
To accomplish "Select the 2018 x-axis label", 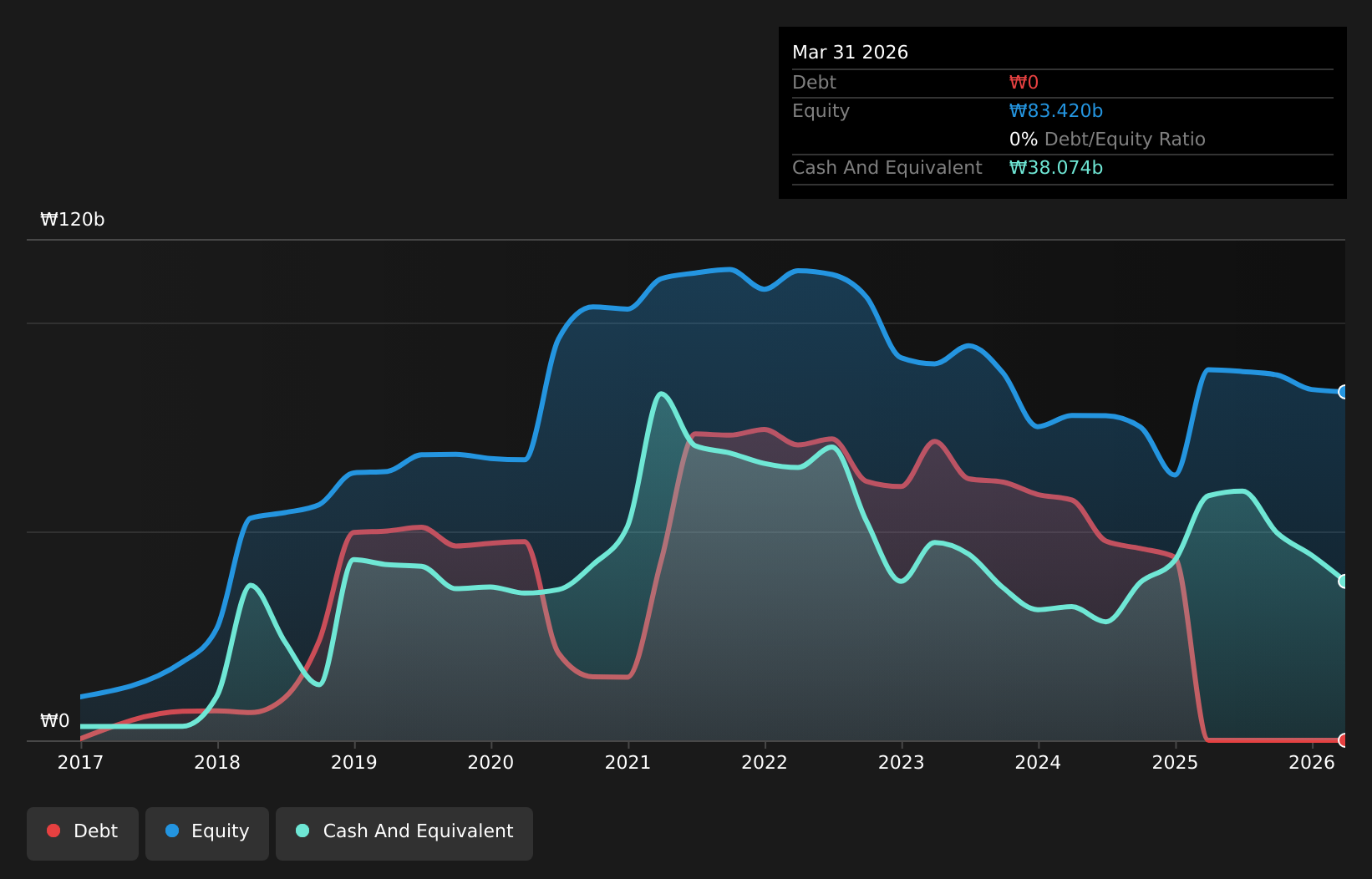I will 217,763.
